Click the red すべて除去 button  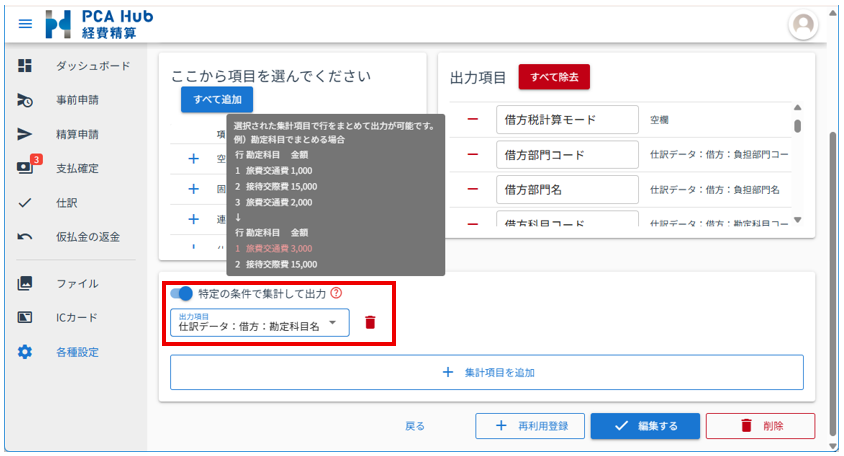click(x=554, y=76)
